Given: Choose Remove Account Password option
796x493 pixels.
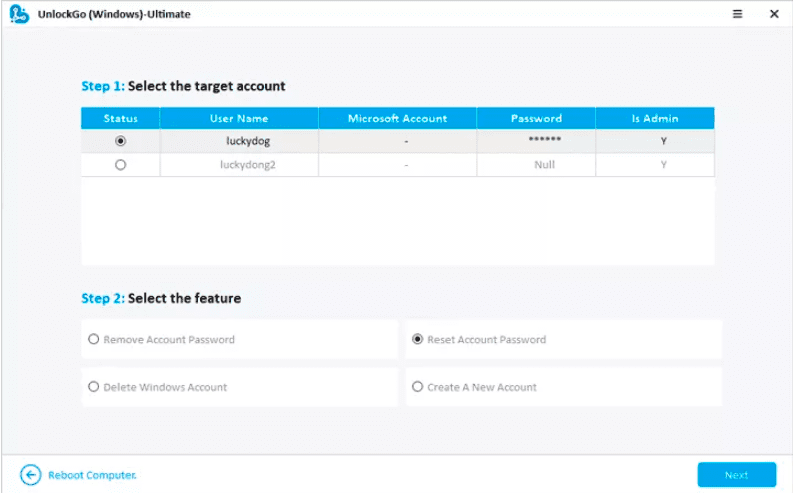Looking at the screenshot, I should 94,339.
